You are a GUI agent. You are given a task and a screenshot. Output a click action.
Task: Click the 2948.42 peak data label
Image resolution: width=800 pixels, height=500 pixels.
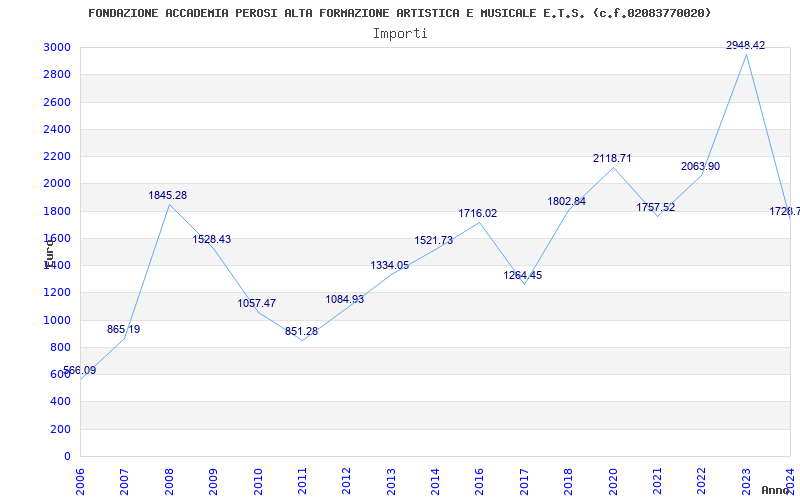coord(745,45)
